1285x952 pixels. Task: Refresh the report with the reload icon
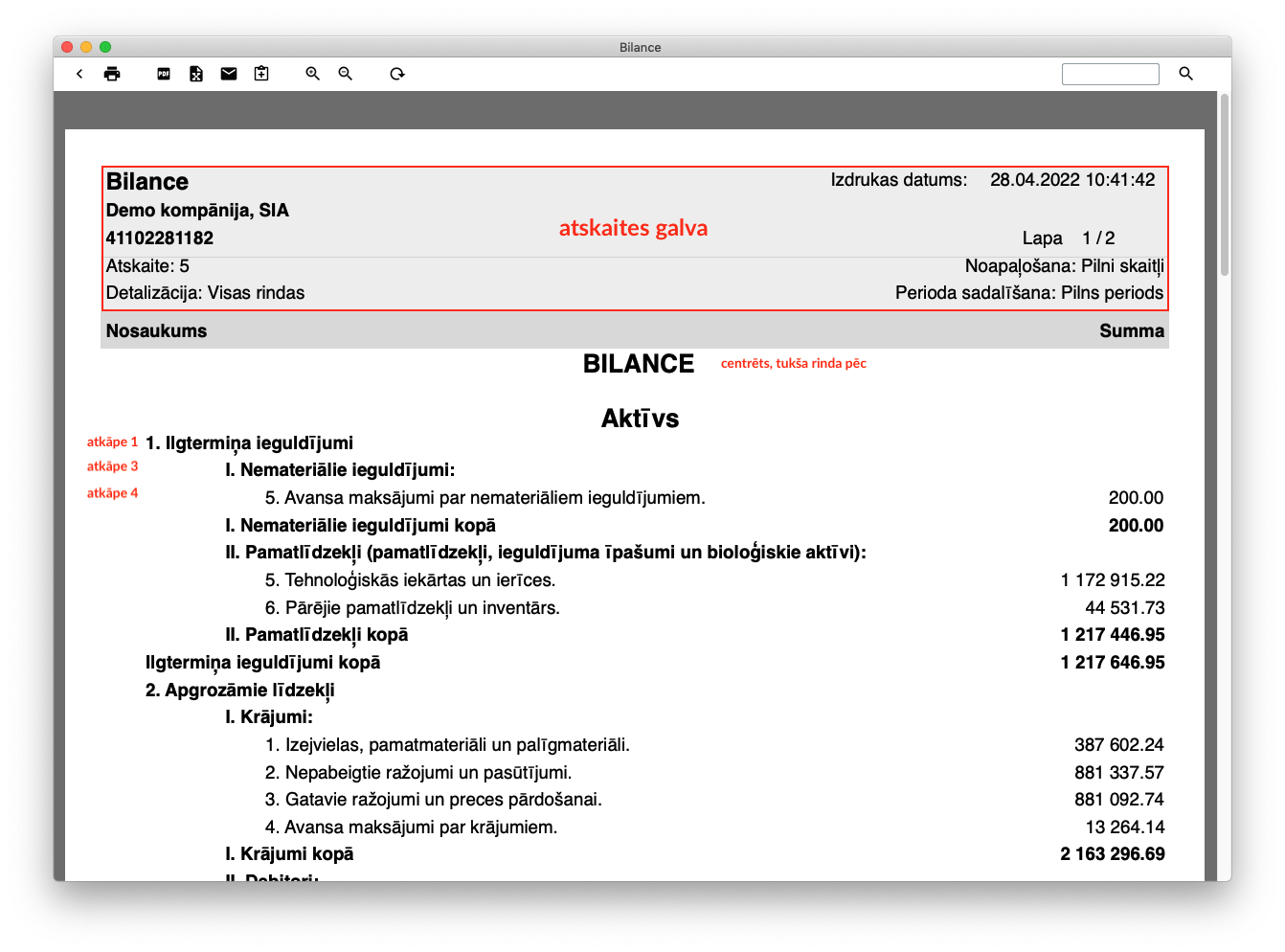pyautogui.click(x=397, y=74)
